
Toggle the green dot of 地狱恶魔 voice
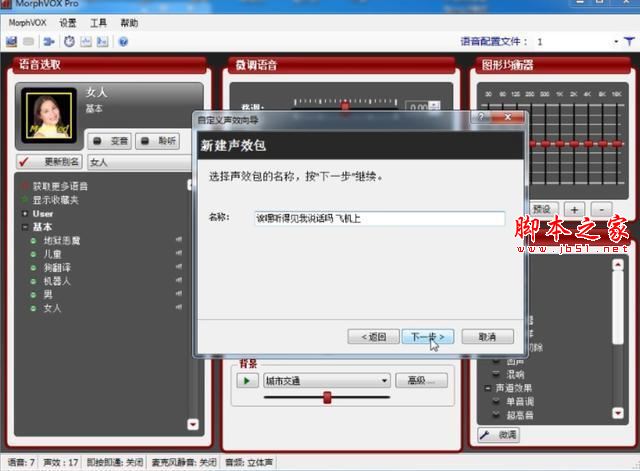point(33,241)
